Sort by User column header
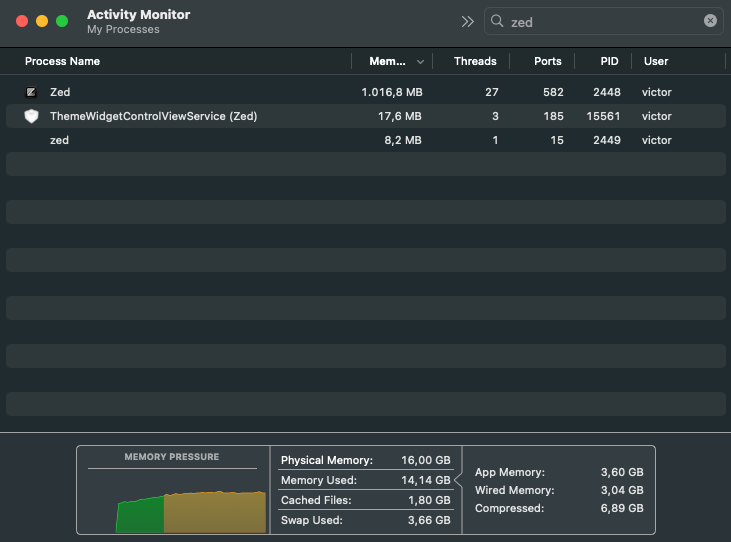731x542 pixels. coord(656,61)
